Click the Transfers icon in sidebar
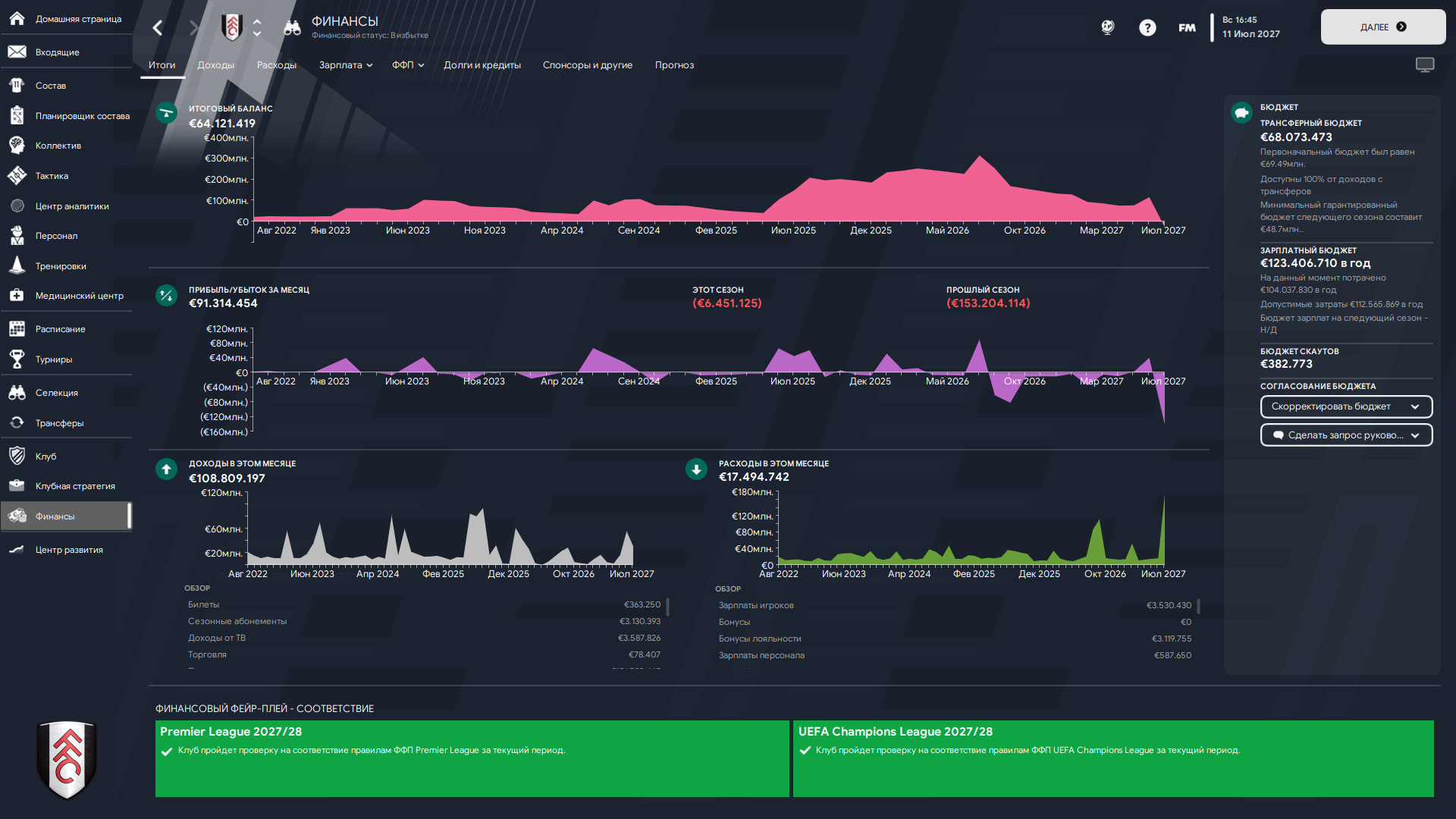1456x819 pixels. 17,423
